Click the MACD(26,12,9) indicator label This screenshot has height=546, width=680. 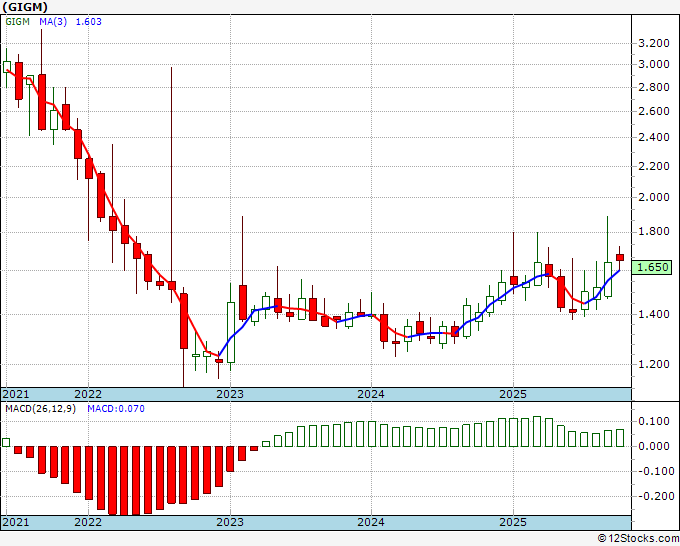tap(40, 409)
